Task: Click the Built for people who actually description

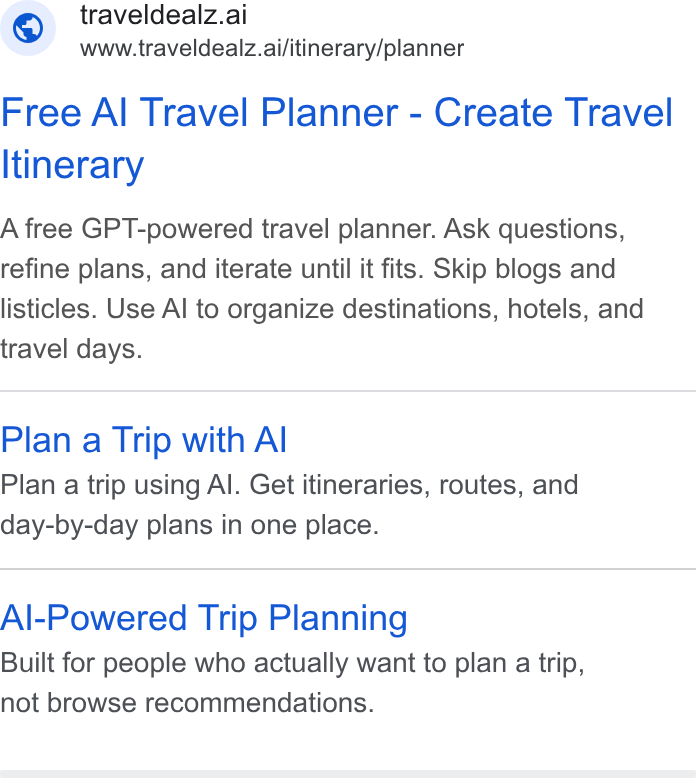Action: (293, 663)
